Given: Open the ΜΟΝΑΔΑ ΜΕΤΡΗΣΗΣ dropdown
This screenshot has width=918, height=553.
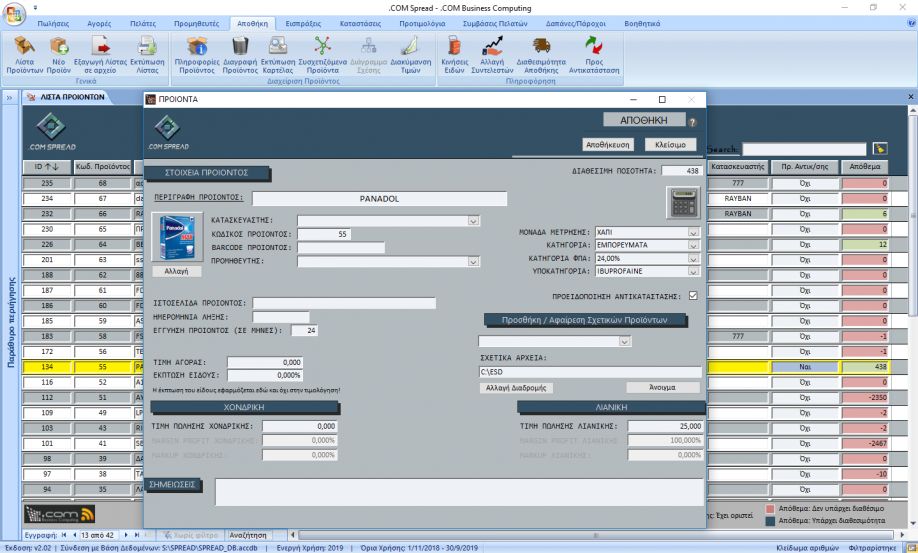Looking at the screenshot, I should pos(693,232).
